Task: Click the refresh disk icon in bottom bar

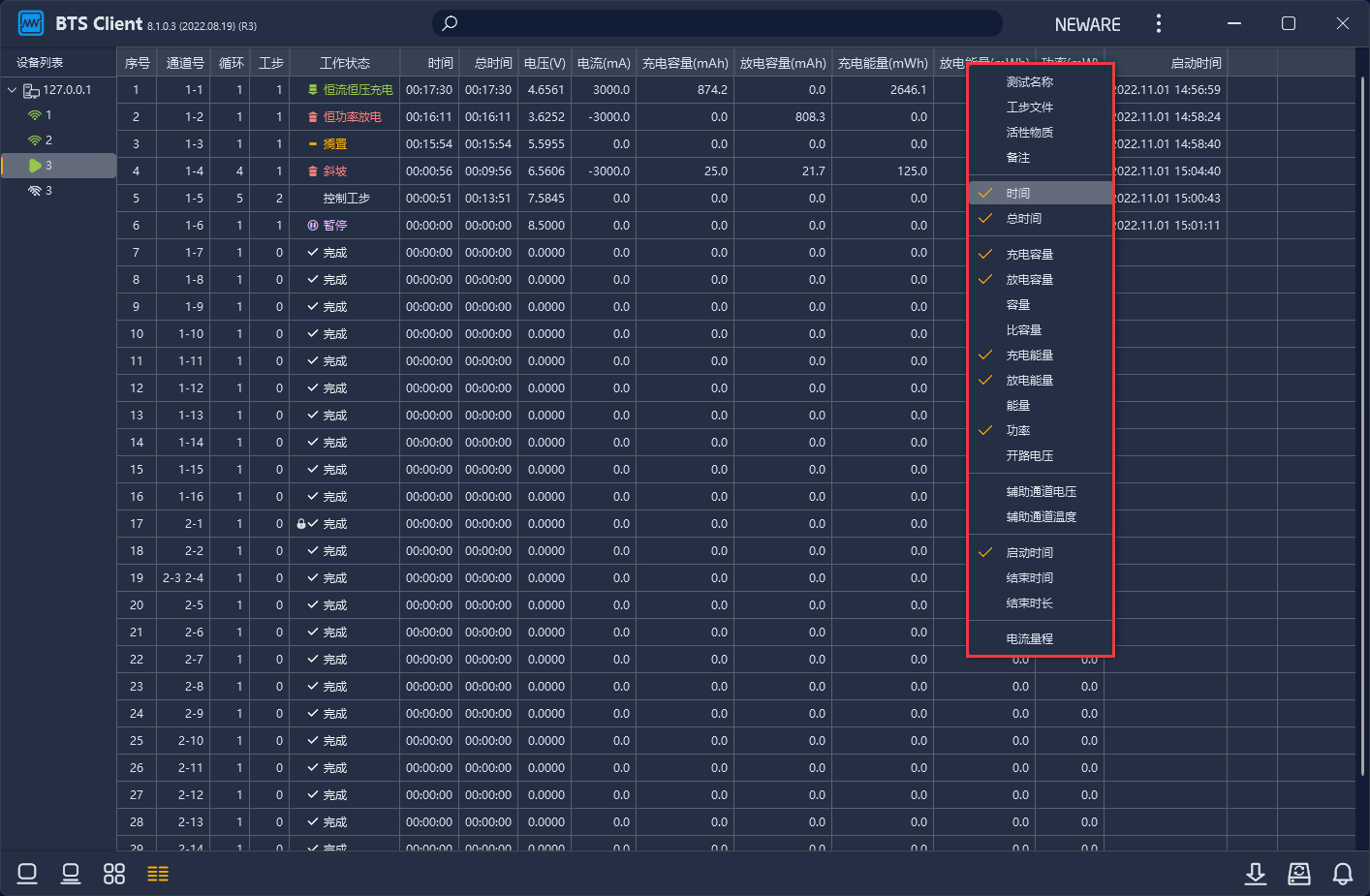Action: point(1298,874)
